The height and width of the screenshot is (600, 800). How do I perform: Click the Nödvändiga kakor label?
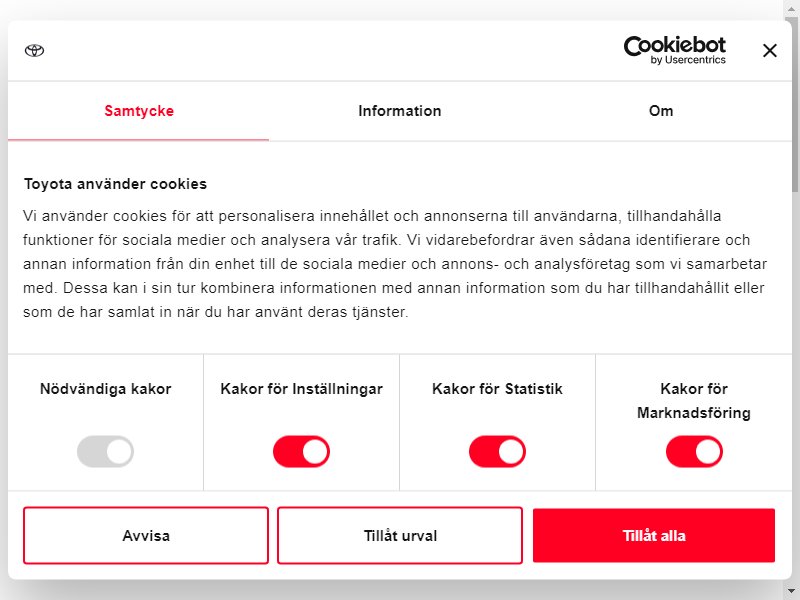(x=106, y=389)
